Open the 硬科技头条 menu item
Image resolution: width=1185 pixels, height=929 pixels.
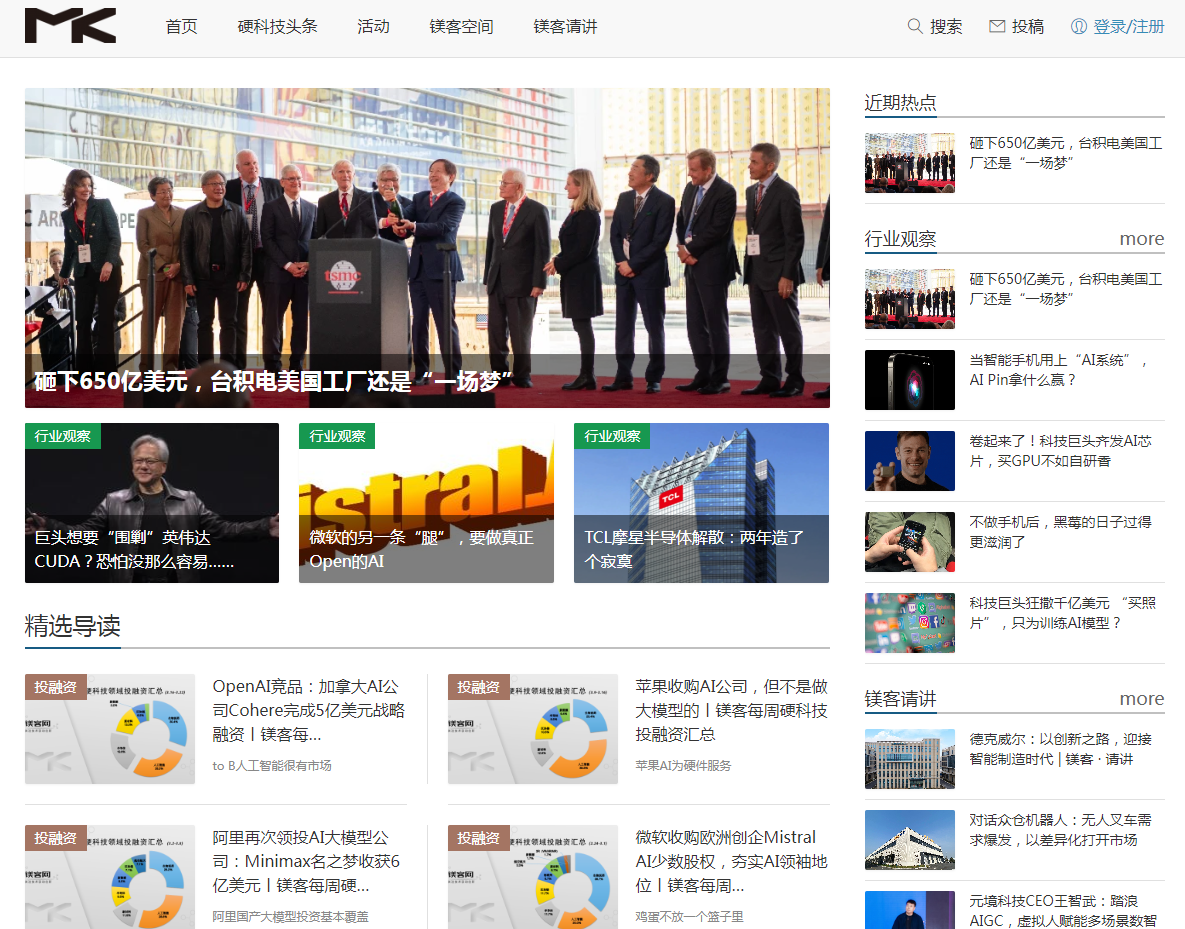(277, 26)
